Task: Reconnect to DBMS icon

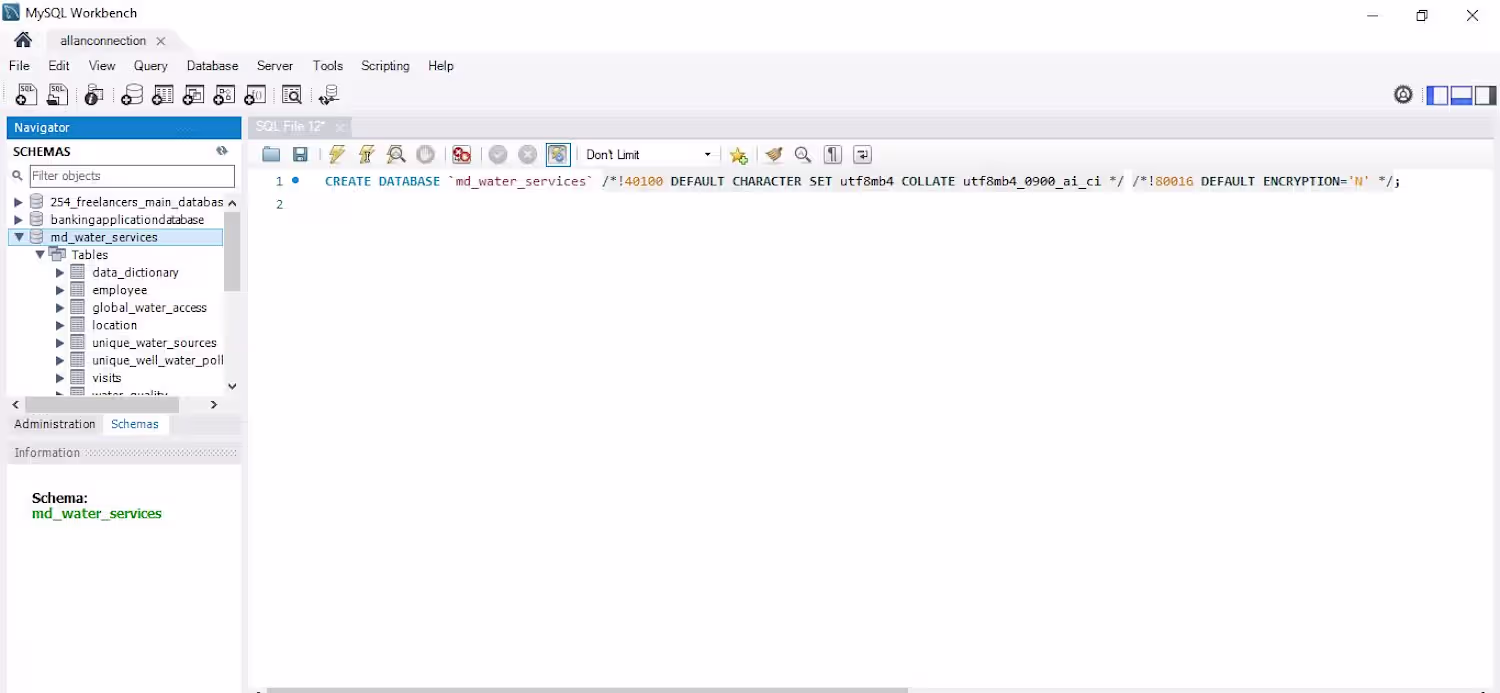Action: point(328,95)
